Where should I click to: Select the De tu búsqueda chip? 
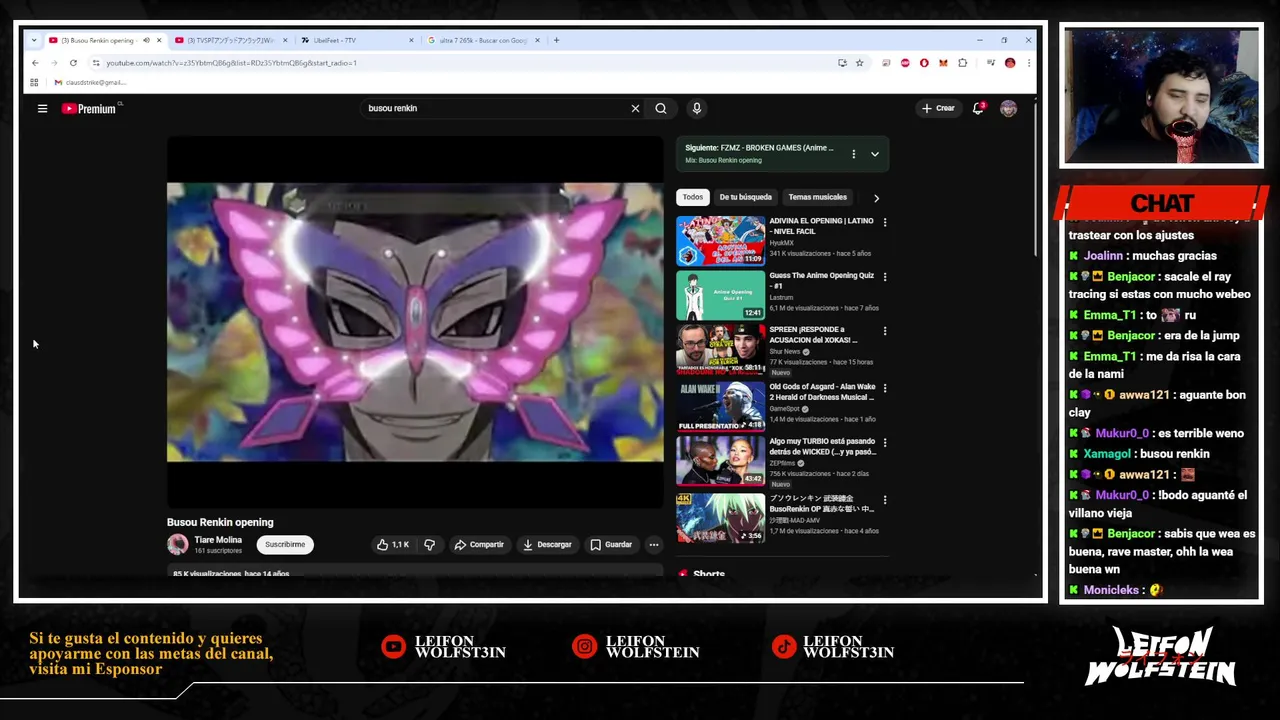[x=746, y=197]
